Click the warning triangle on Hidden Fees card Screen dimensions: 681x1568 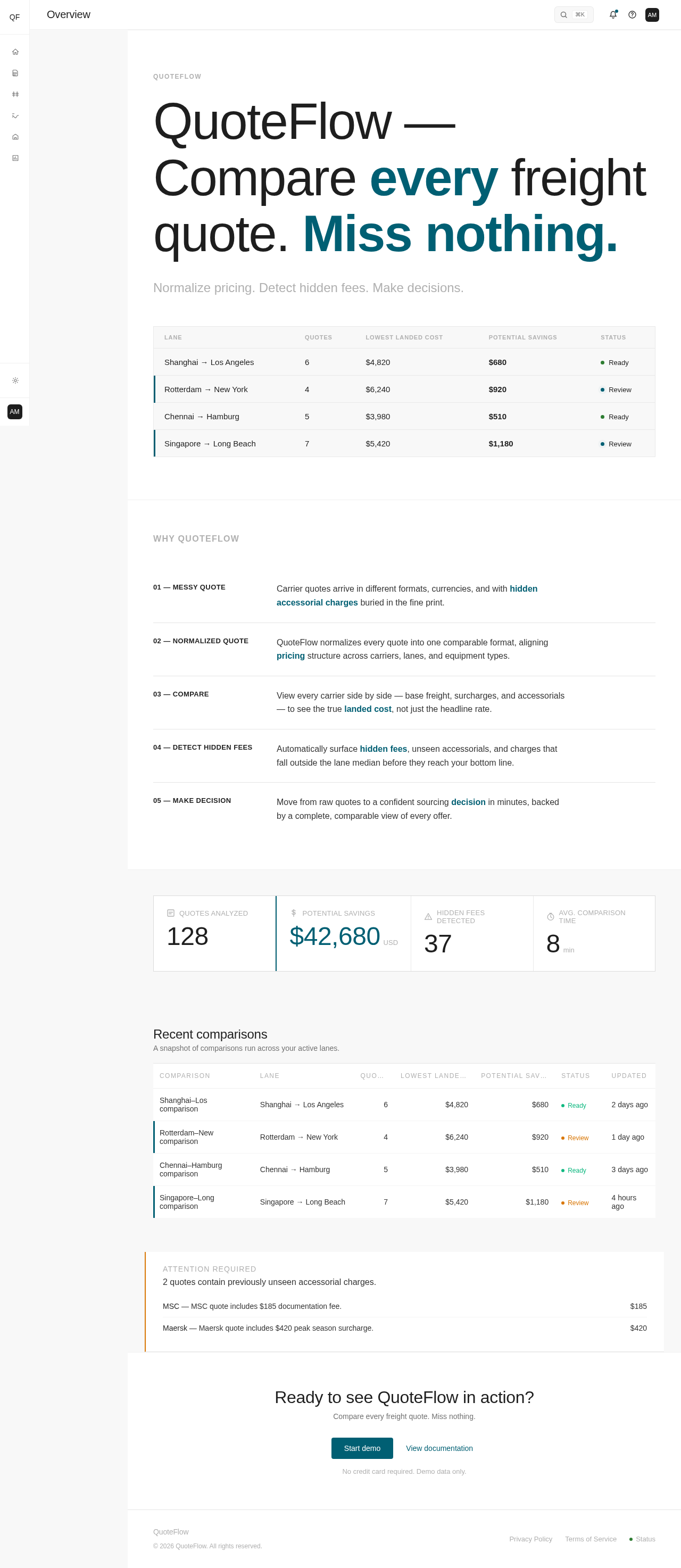428,917
